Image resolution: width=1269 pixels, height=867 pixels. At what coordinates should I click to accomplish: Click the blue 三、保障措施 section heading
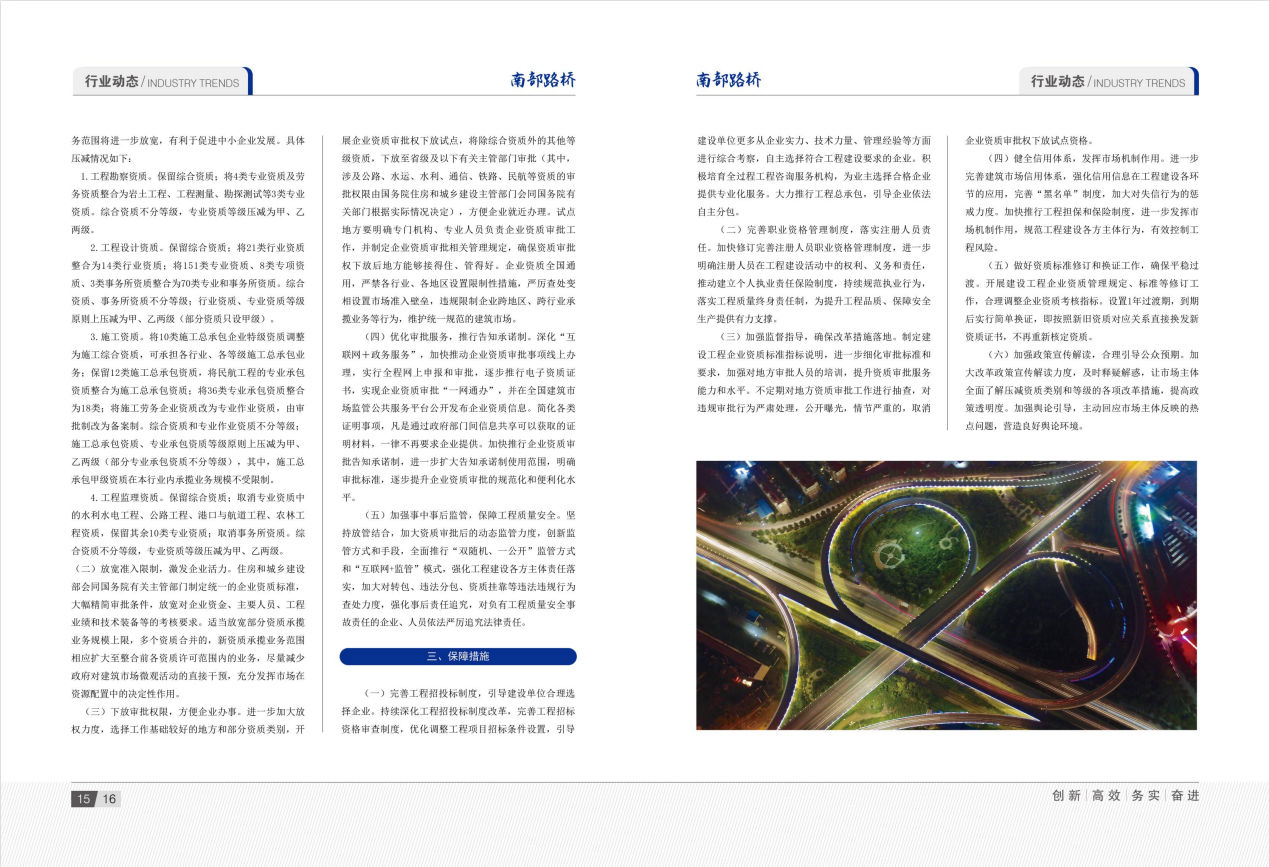[458, 657]
